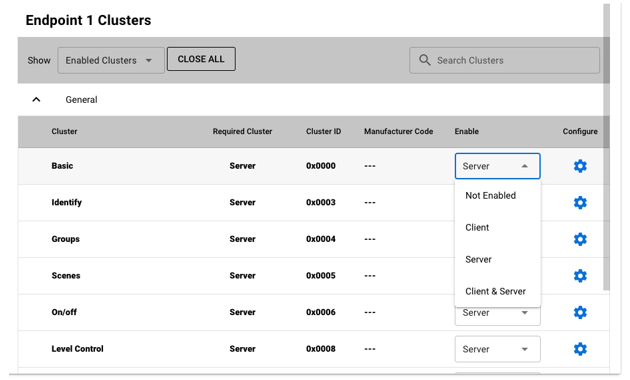This screenshot has height=380, width=630.
Task: Open the Enabled Clusters show dropdown
Action: tap(111, 60)
